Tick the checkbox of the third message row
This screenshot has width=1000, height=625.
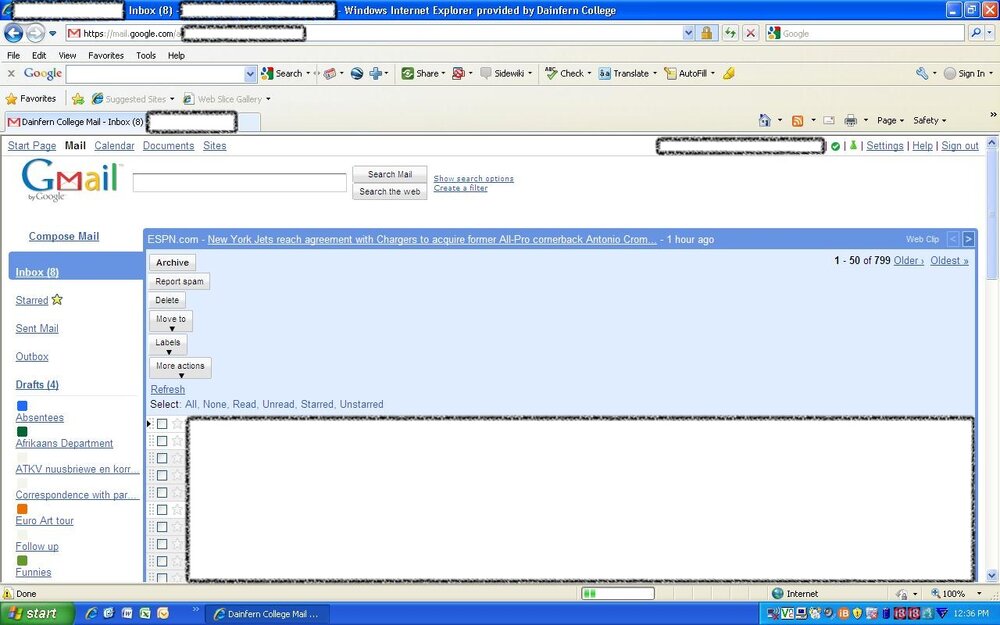pos(162,459)
